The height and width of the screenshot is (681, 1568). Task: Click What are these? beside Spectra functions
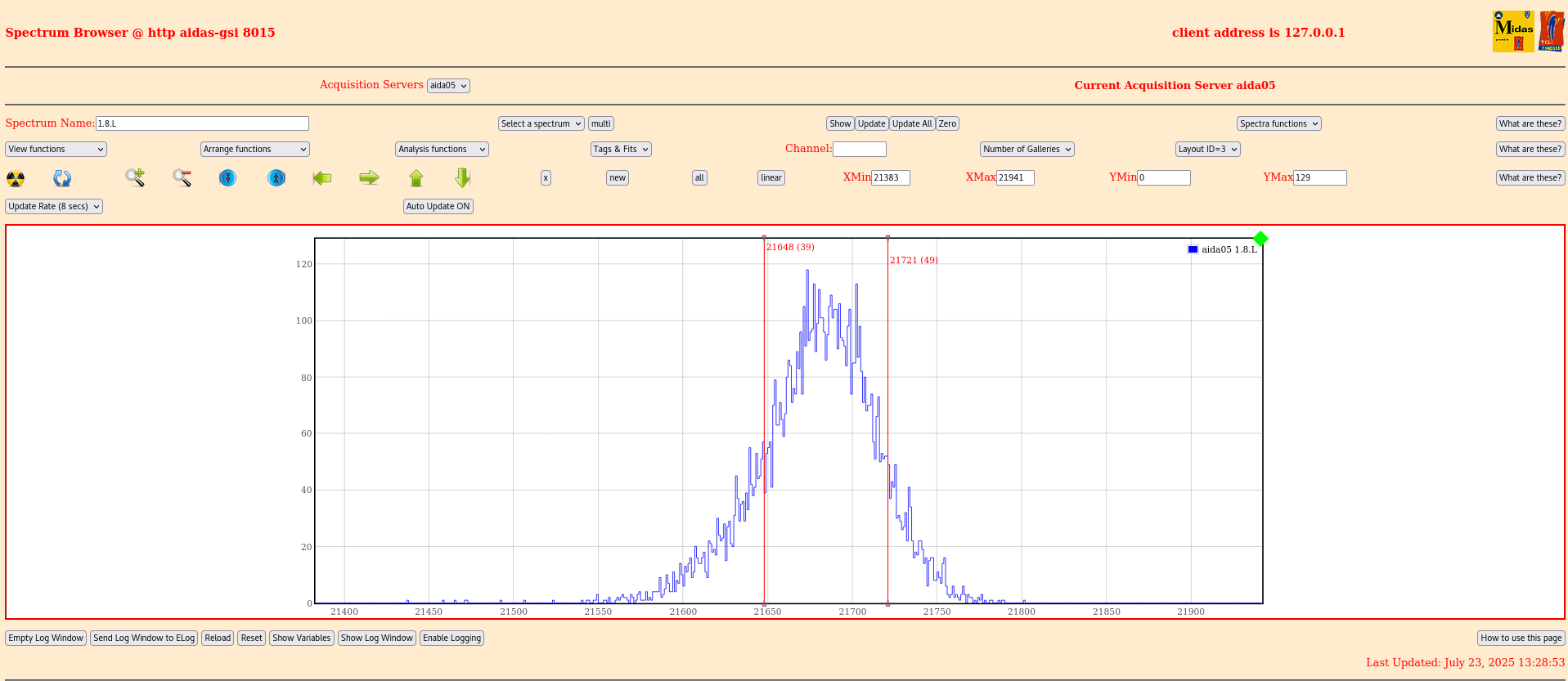click(x=1530, y=123)
